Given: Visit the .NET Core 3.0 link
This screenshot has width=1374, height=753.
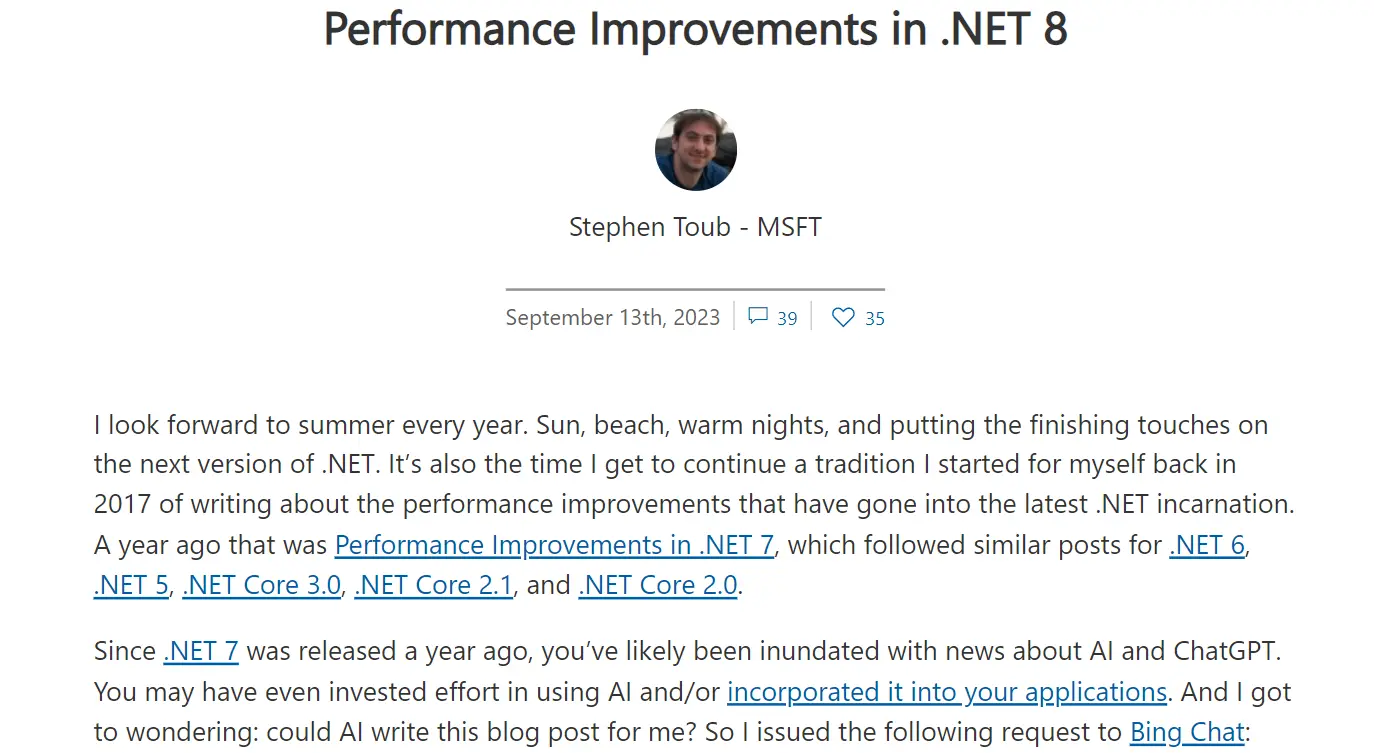Looking at the screenshot, I should coord(262,585).
